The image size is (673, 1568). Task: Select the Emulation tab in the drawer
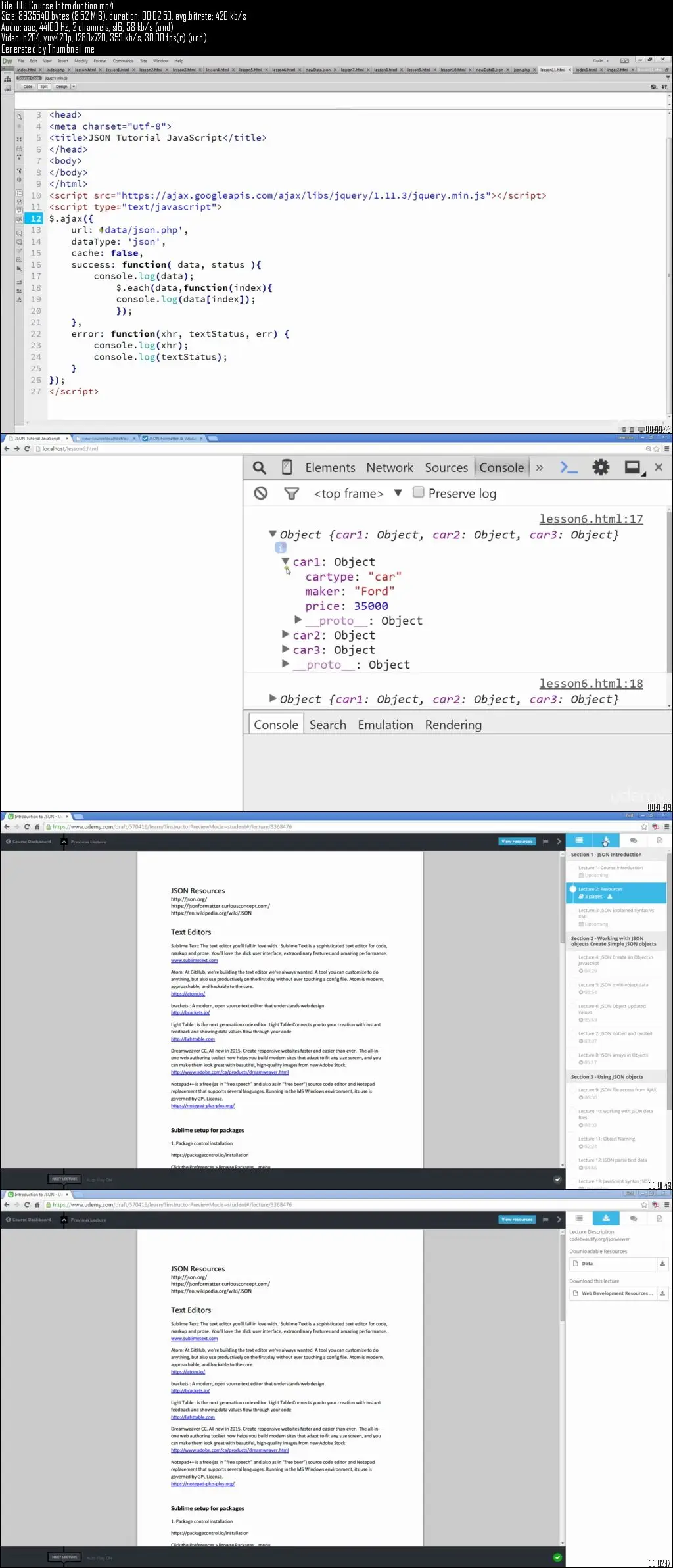click(x=385, y=725)
